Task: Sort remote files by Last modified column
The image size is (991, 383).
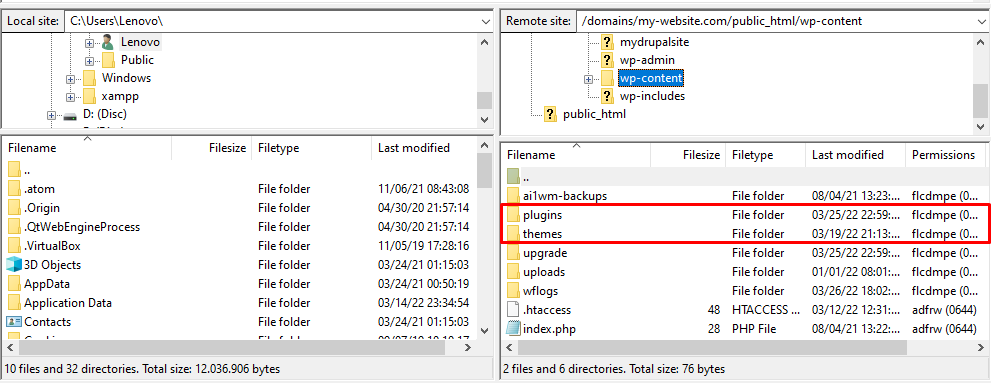Action: [x=848, y=155]
